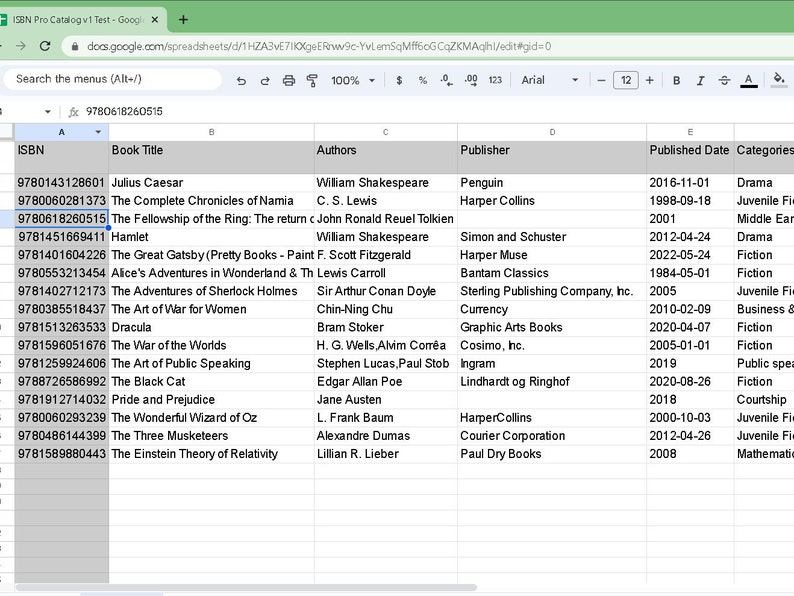This screenshot has width=794, height=596.
Task: Select the Dracula title cell
Action: (211, 327)
